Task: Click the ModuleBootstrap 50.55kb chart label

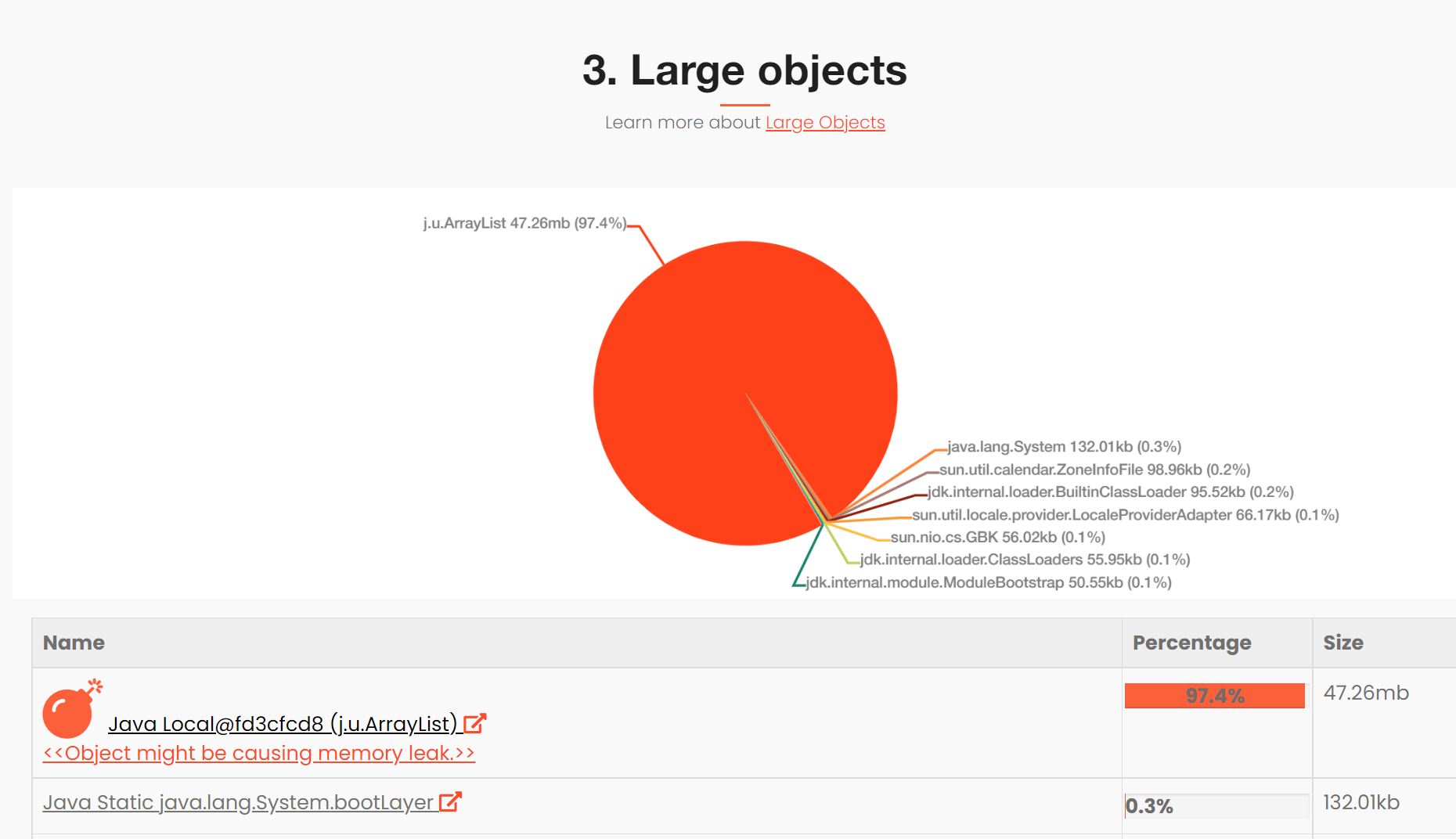Action: [989, 583]
